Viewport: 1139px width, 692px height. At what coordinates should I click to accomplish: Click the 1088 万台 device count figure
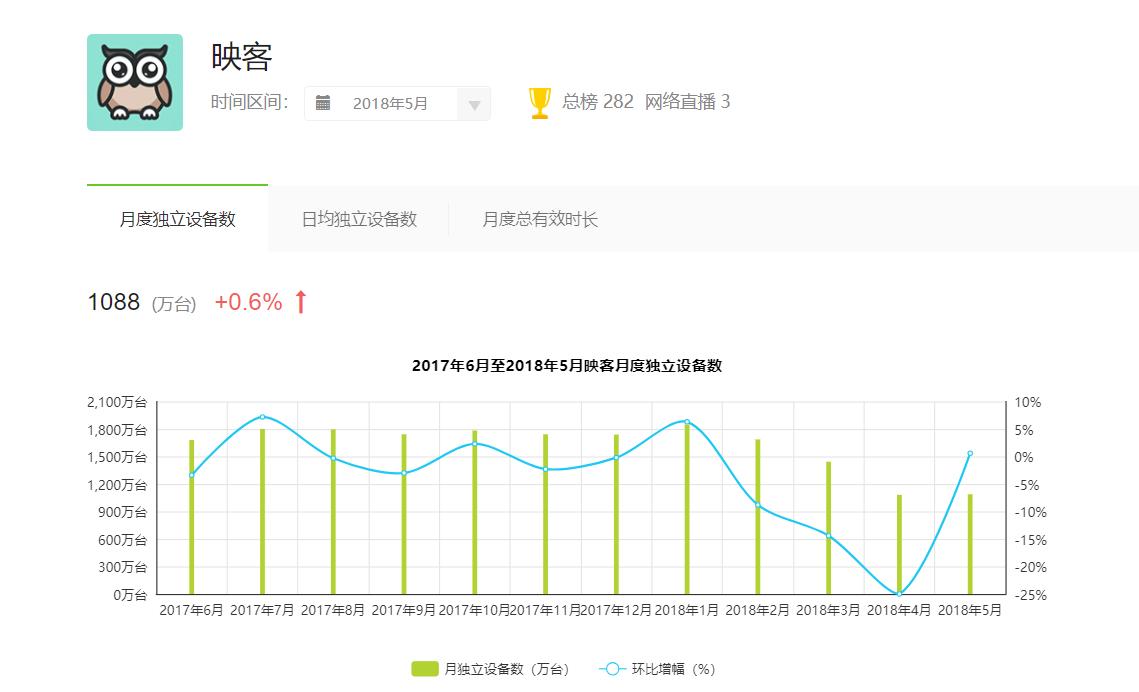tap(113, 301)
